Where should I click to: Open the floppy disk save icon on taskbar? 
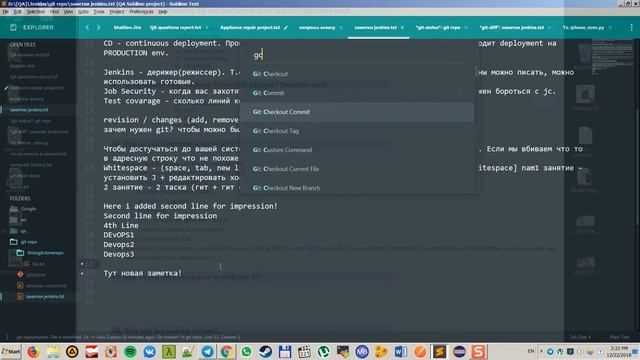285,351
